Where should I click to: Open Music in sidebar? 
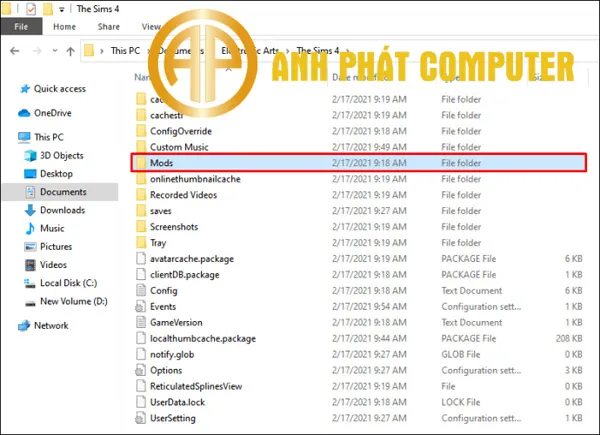click(x=52, y=228)
